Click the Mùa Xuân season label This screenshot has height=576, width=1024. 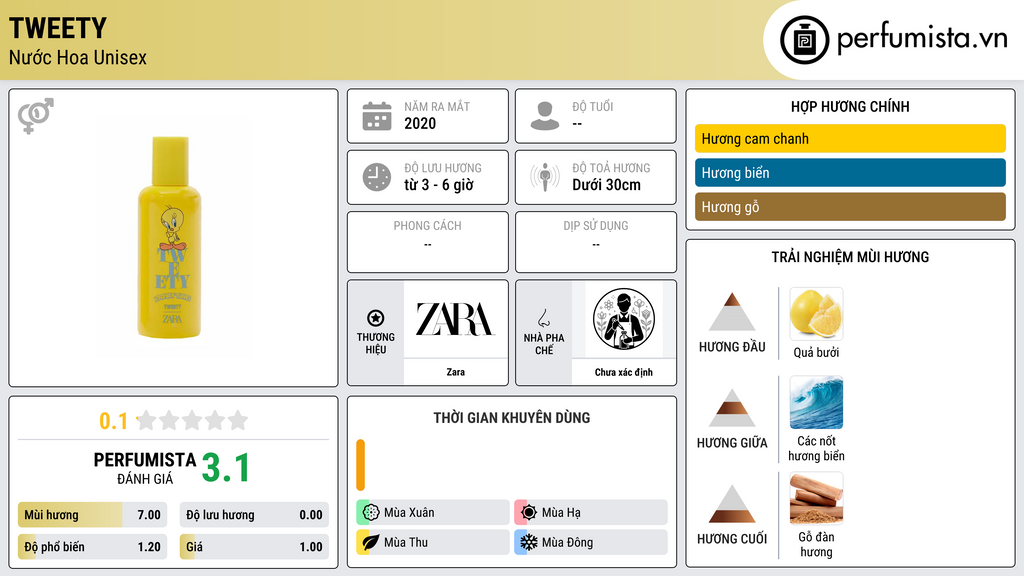click(x=409, y=513)
